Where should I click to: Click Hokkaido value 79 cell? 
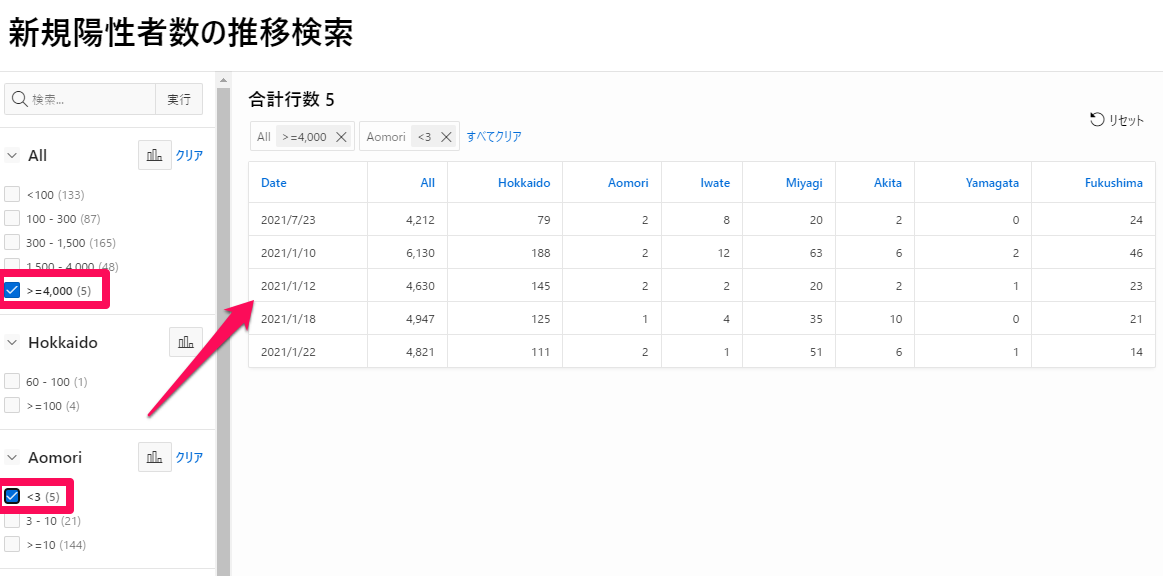(x=505, y=219)
